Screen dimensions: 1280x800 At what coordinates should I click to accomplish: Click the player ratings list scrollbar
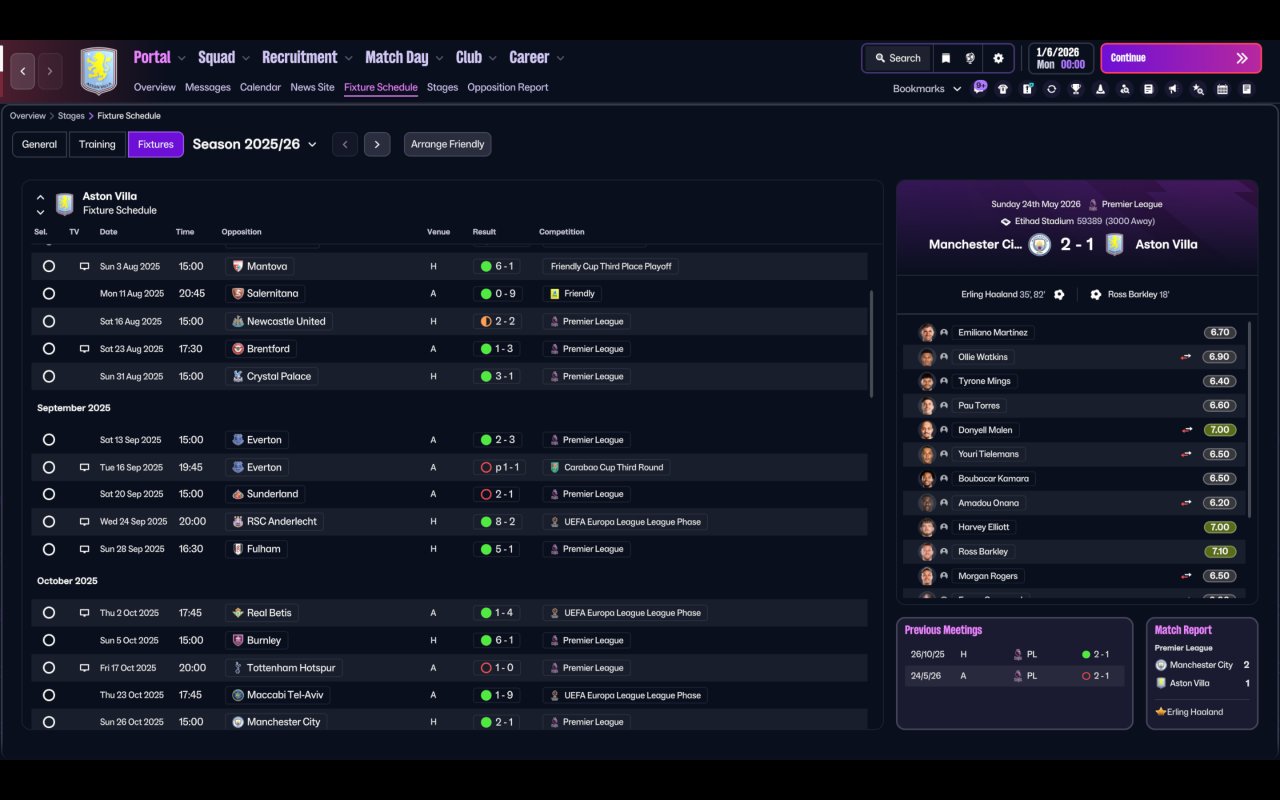[1250, 418]
